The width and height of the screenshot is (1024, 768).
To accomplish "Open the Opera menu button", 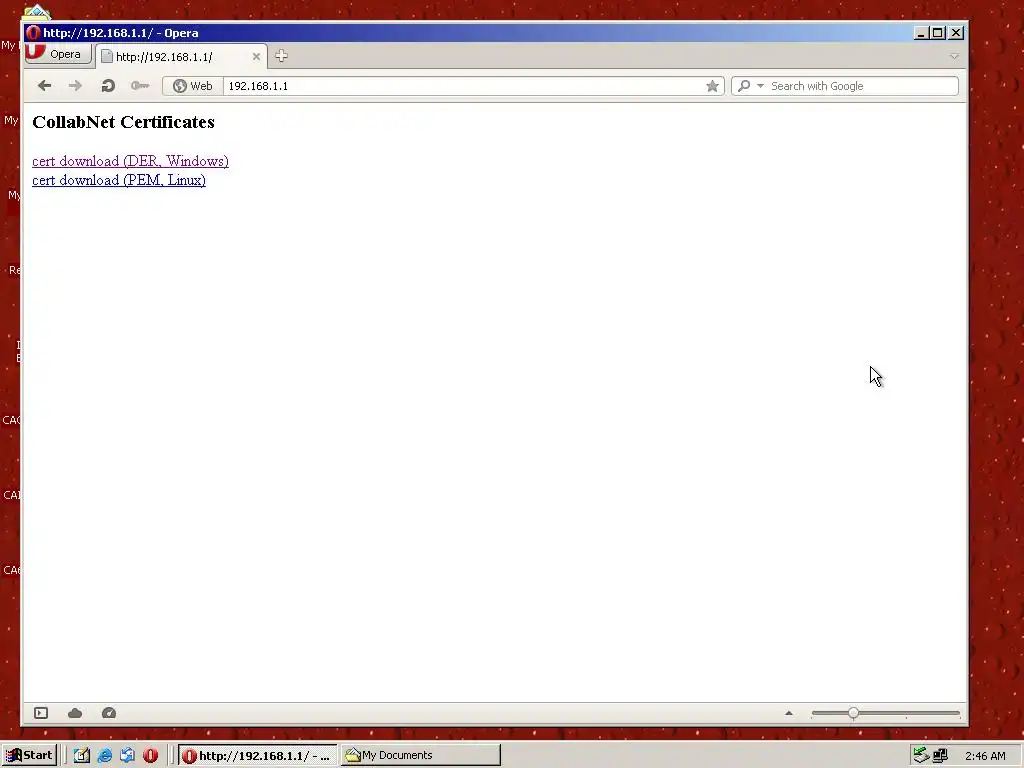I will [x=57, y=54].
